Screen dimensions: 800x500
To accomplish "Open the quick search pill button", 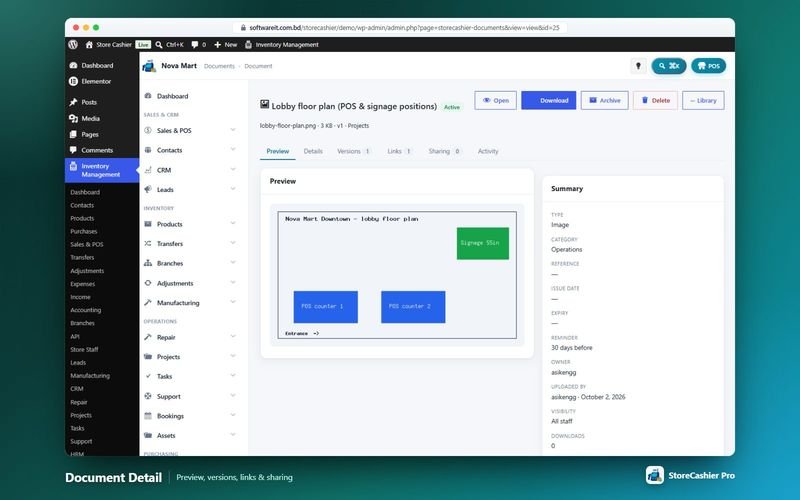I will tap(668, 66).
